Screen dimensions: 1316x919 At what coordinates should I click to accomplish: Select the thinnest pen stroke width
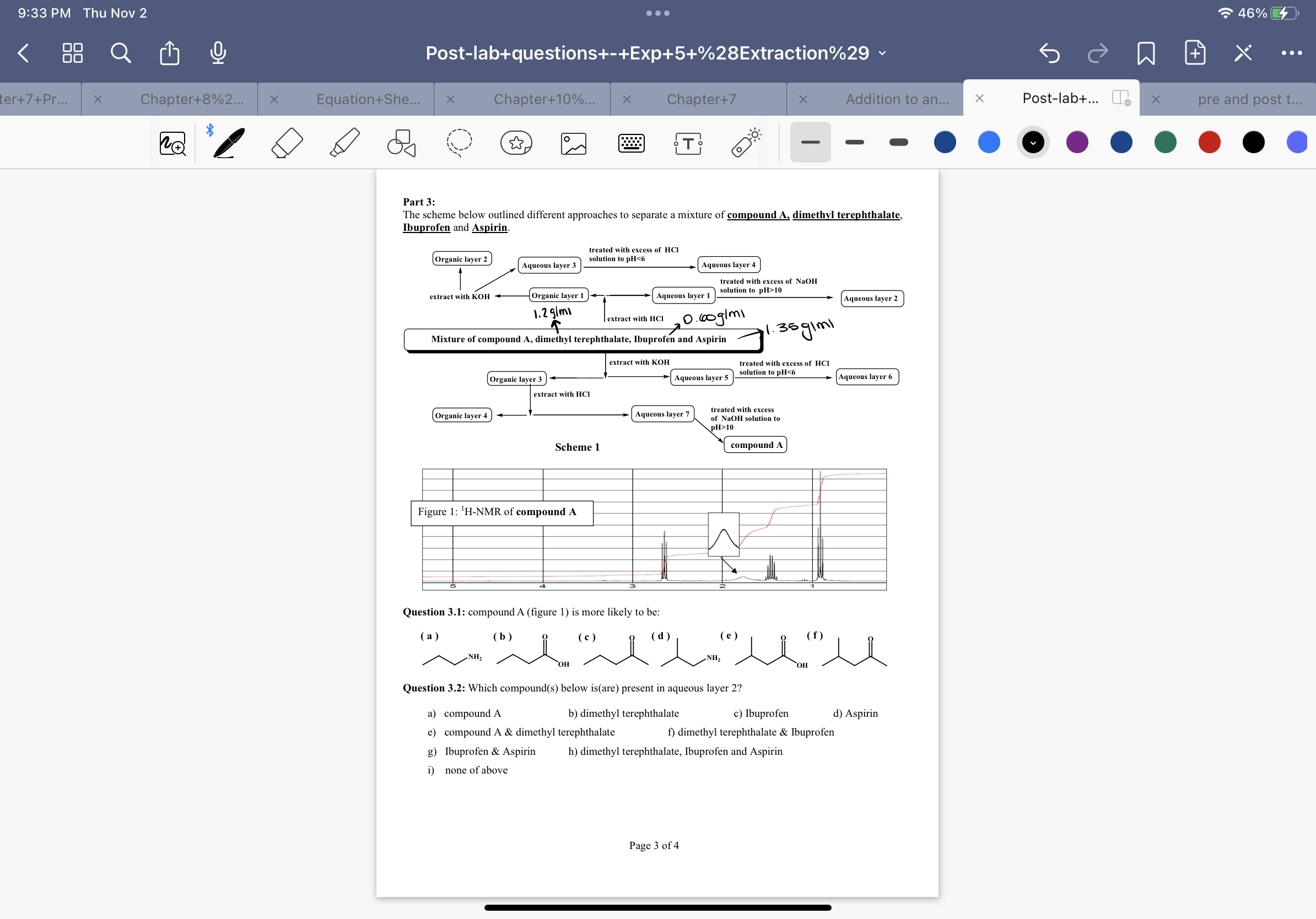pyautogui.click(x=810, y=142)
